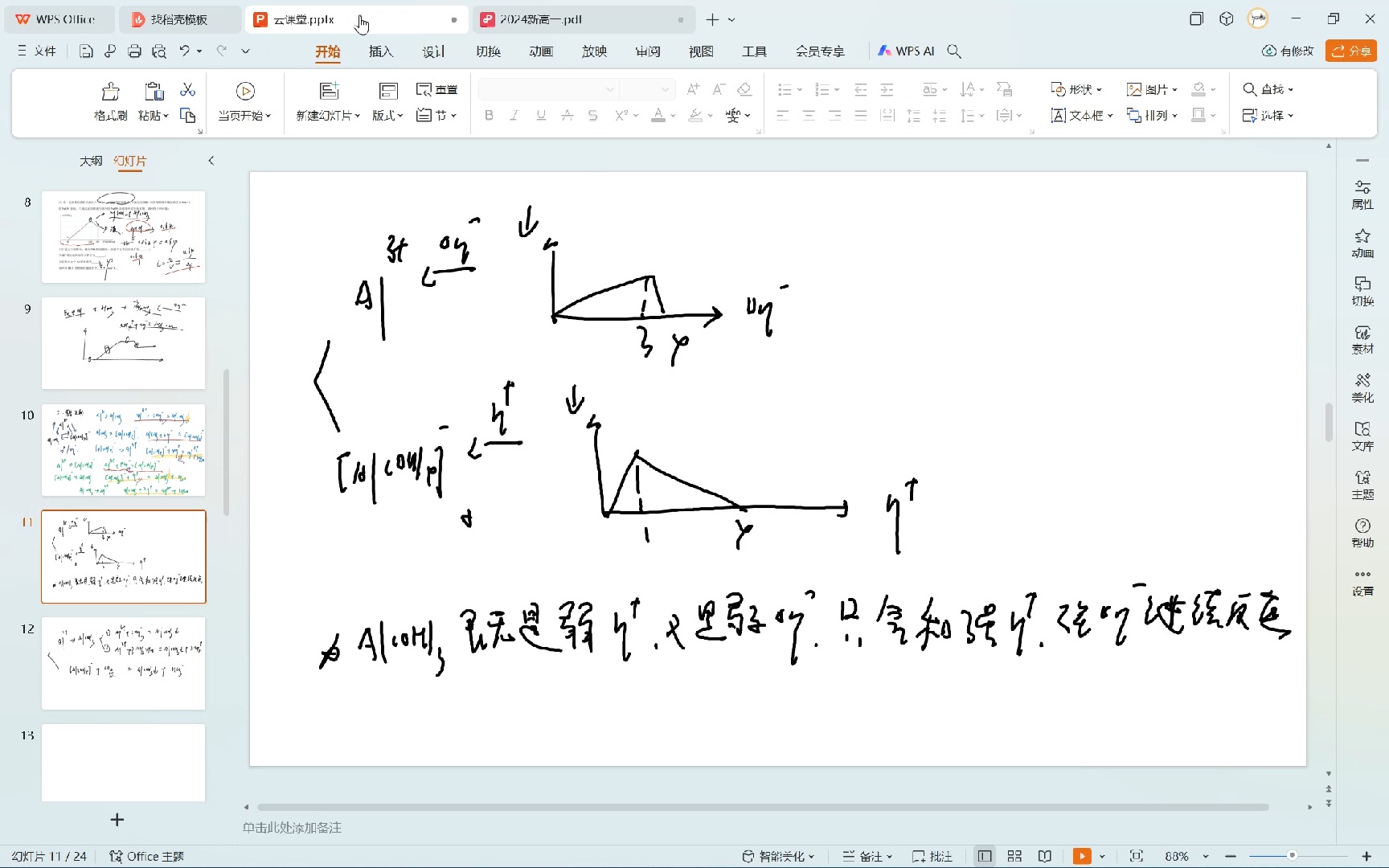Clear formatting with eraser icon

click(x=744, y=89)
